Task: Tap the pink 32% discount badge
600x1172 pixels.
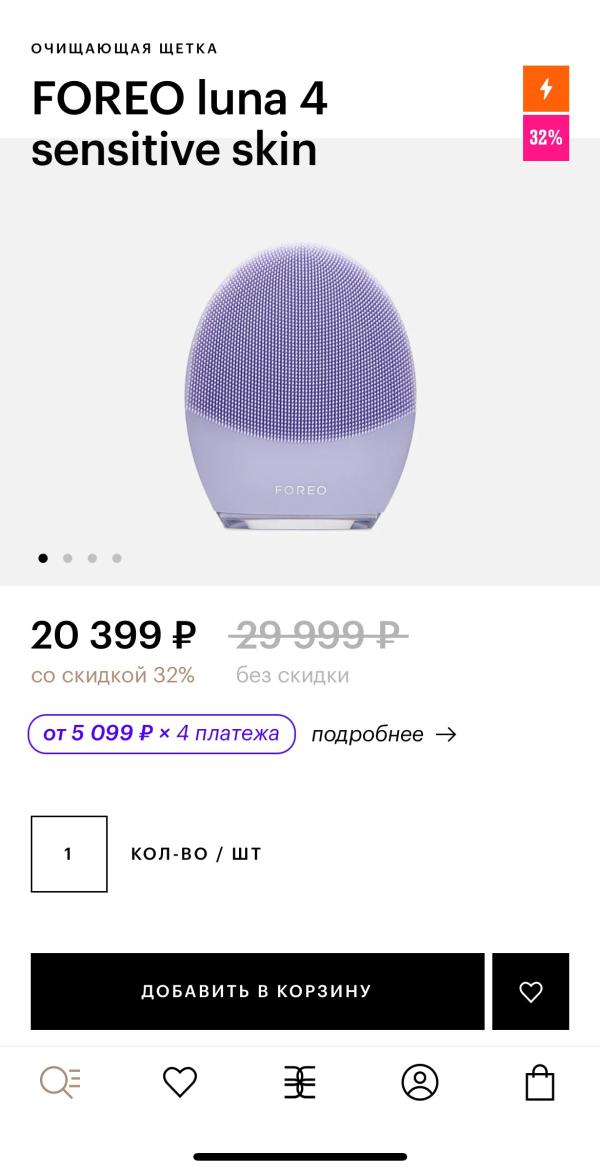Action: [546, 138]
